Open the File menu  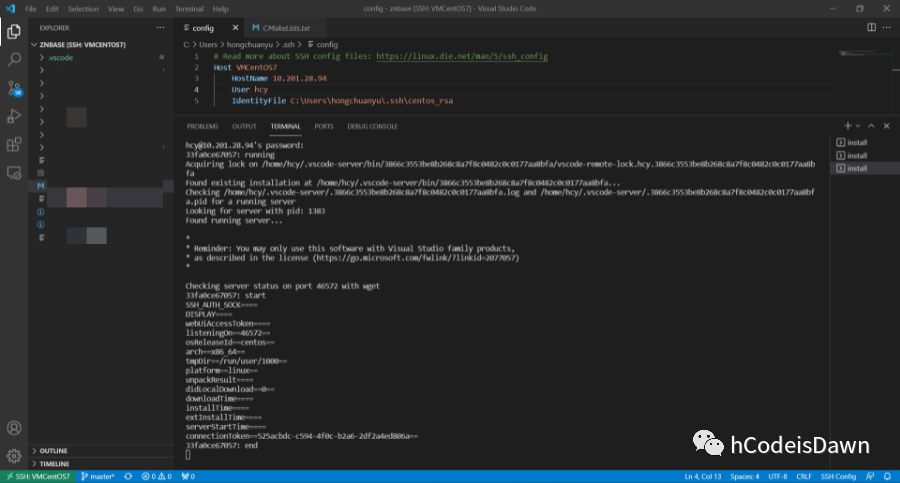31,9
